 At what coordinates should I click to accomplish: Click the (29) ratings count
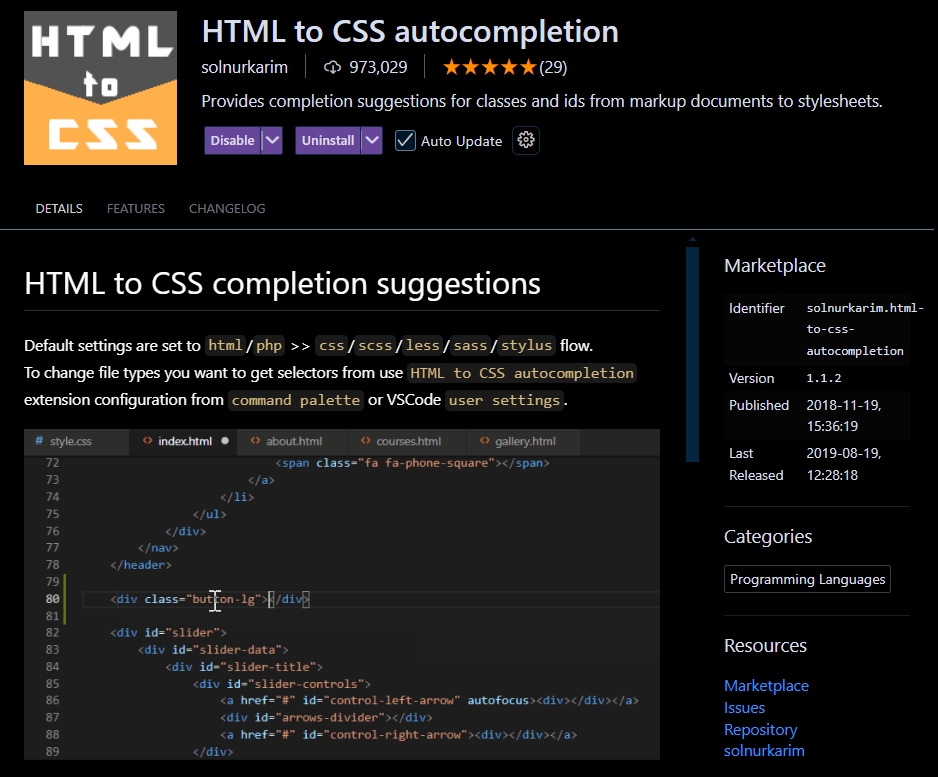tap(553, 67)
